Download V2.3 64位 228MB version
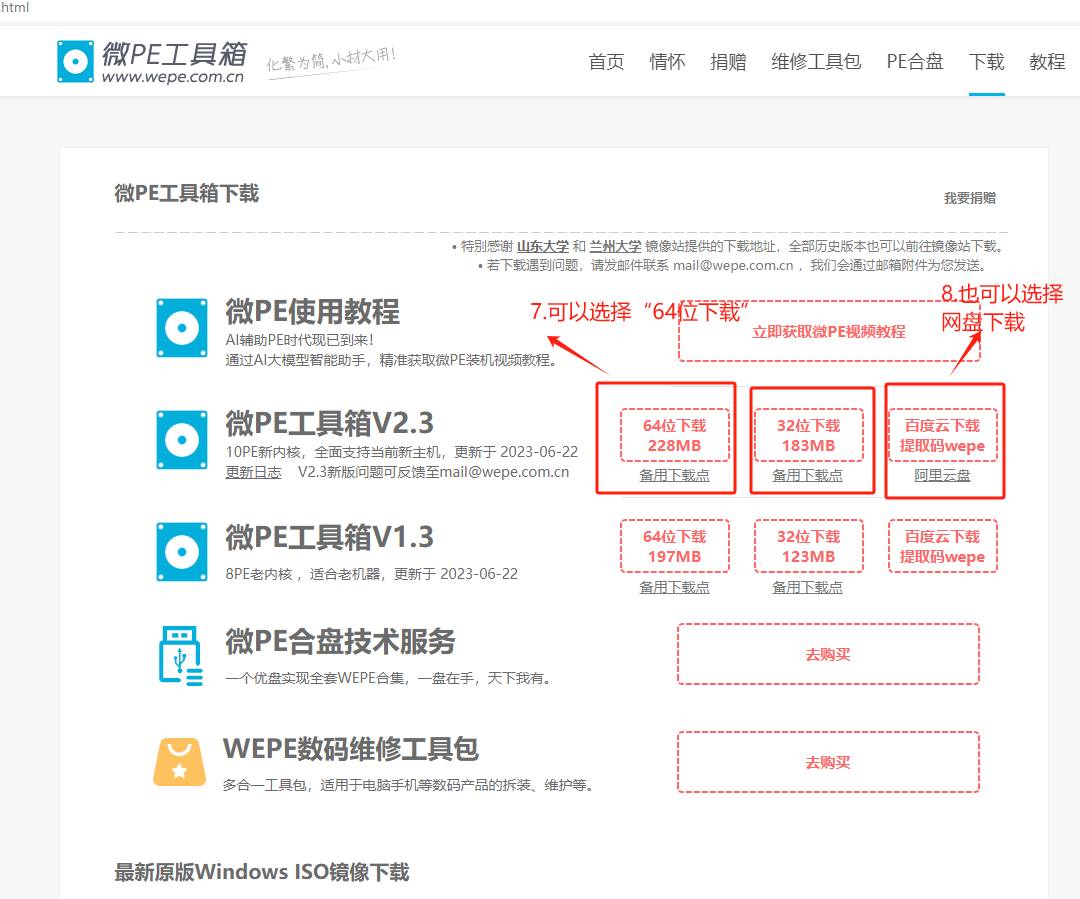Image resolution: width=1080 pixels, height=899 pixels. point(675,435)
